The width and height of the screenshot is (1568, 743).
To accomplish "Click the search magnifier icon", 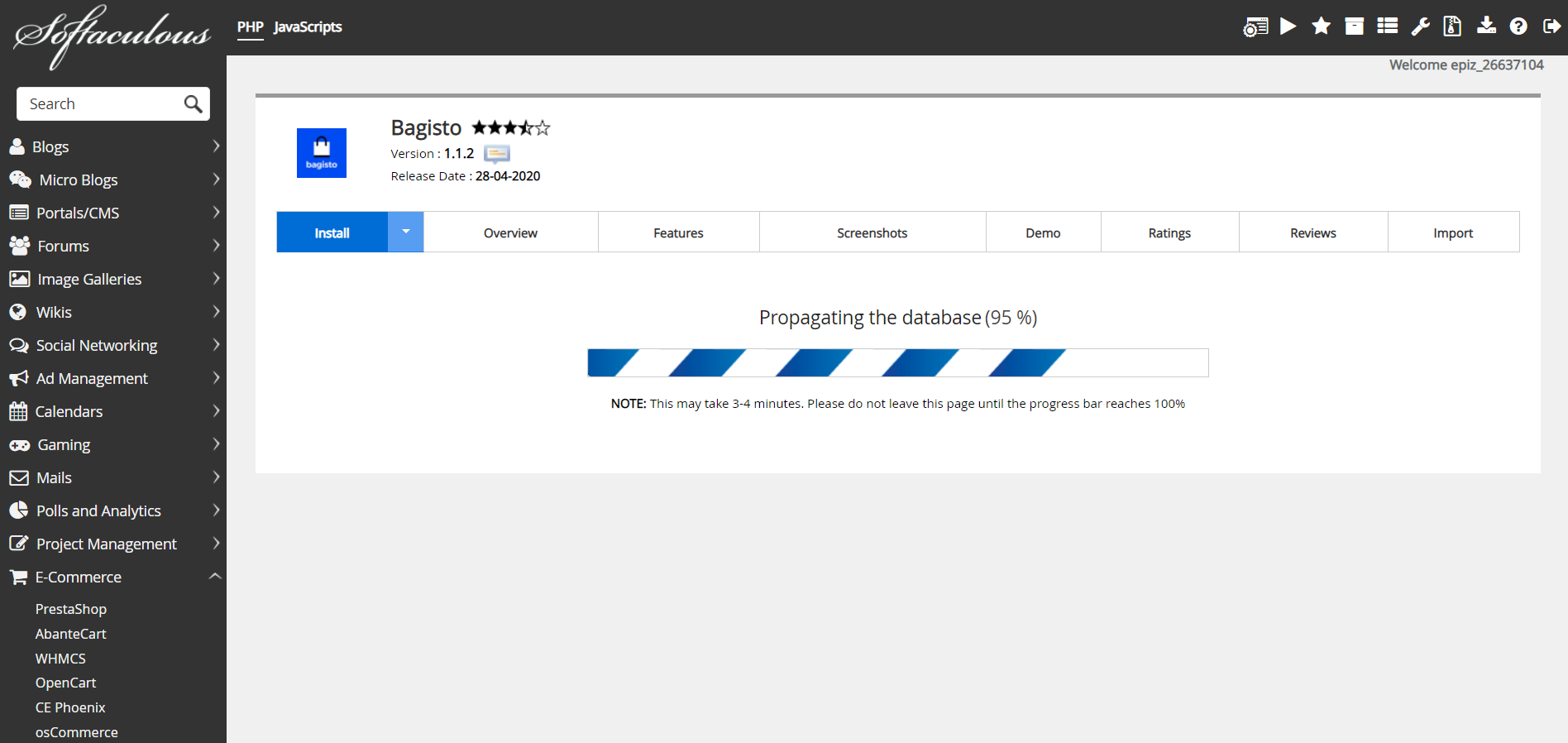I will tap(193, 104).
